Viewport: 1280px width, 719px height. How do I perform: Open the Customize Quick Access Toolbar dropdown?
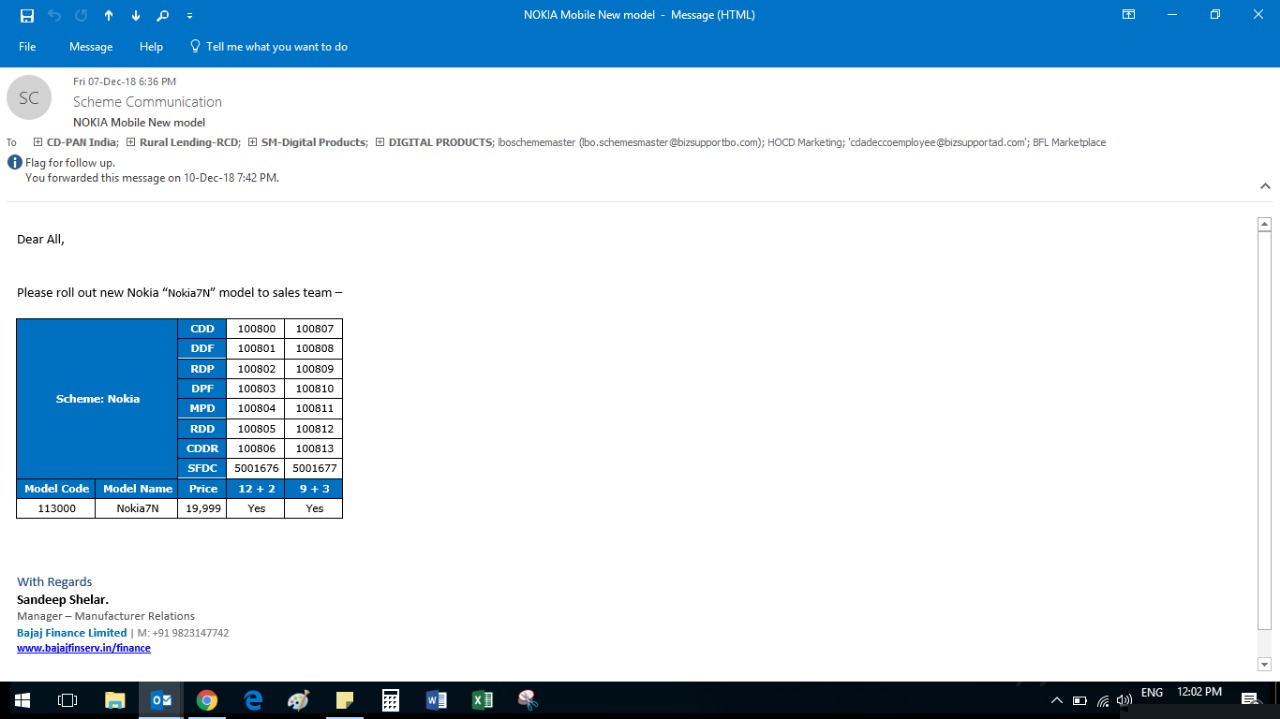190,15
